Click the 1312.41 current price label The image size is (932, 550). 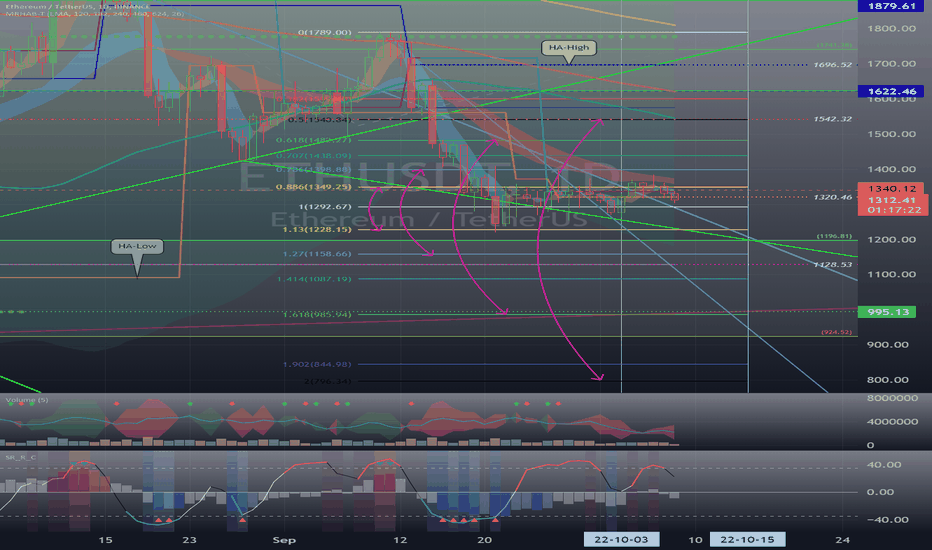tap(891, 200)
